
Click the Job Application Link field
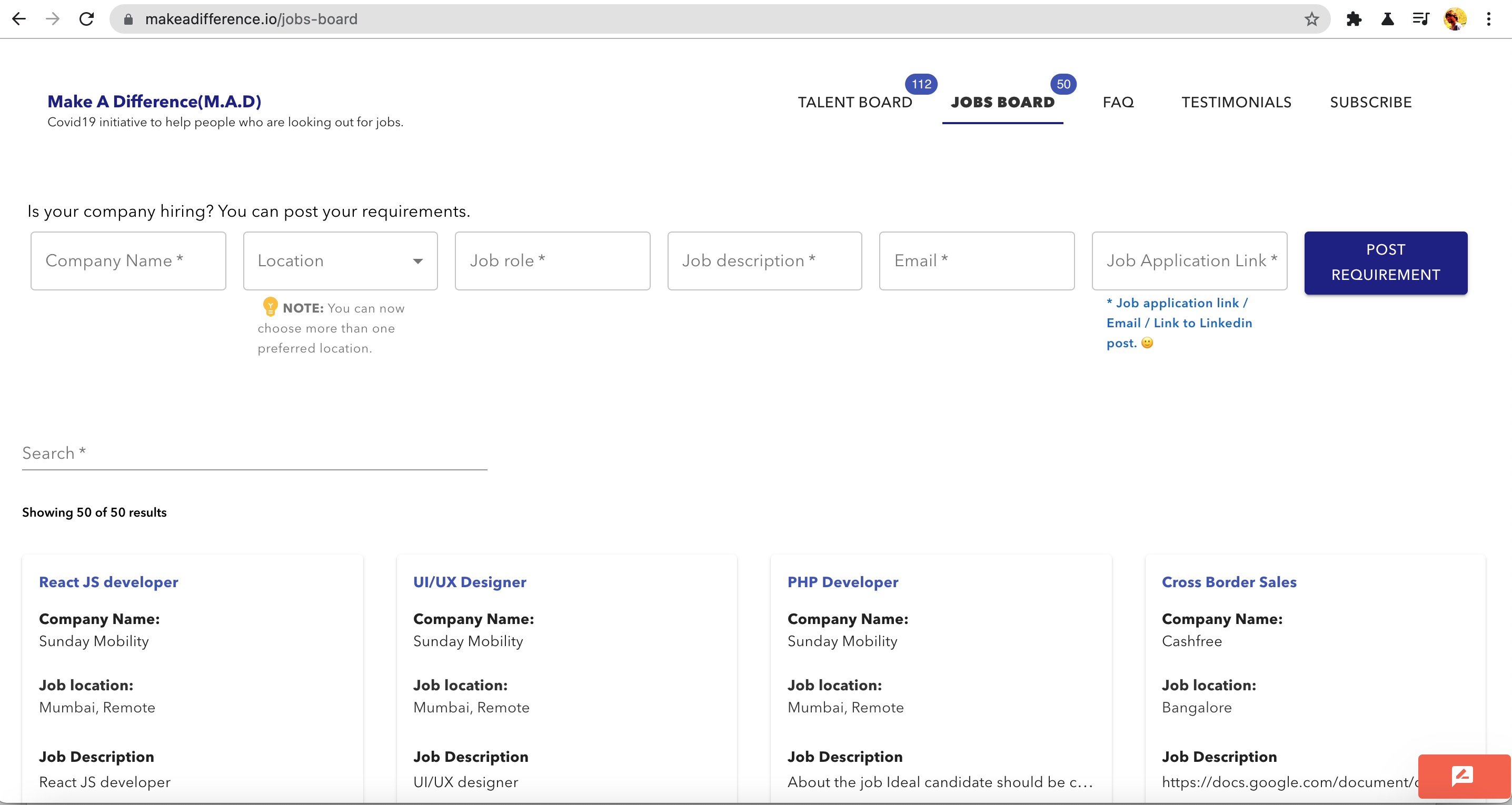click(x=1189, y=260)
